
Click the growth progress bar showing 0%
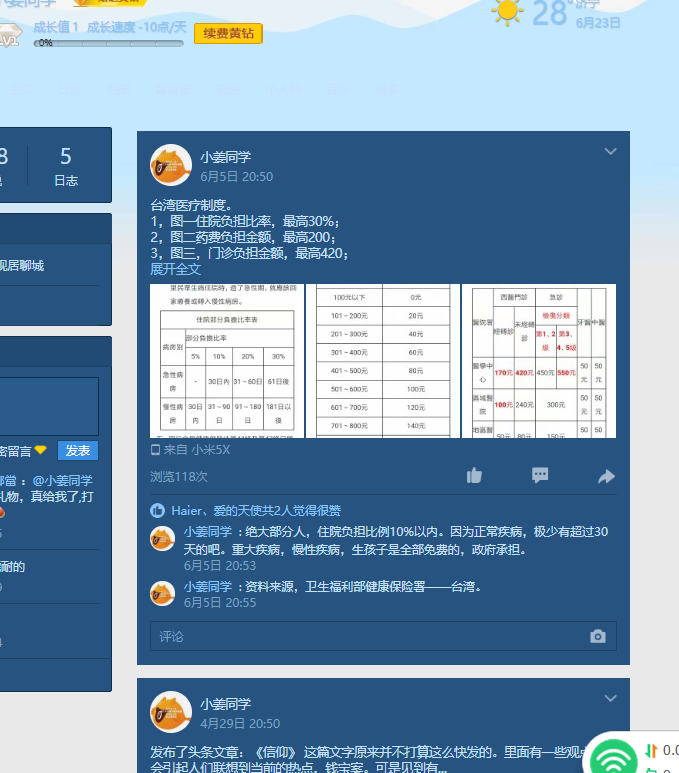(x=108, y=43)
